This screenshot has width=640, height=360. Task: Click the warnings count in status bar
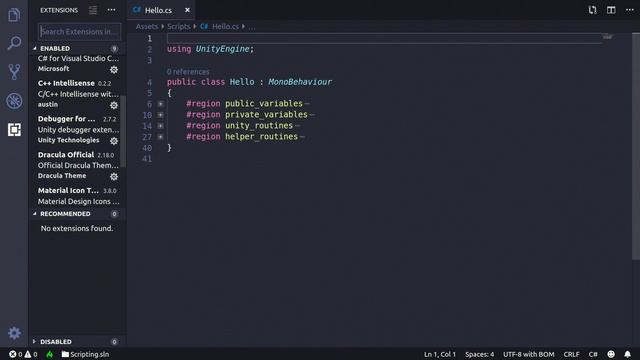click(x=31, y=354)
